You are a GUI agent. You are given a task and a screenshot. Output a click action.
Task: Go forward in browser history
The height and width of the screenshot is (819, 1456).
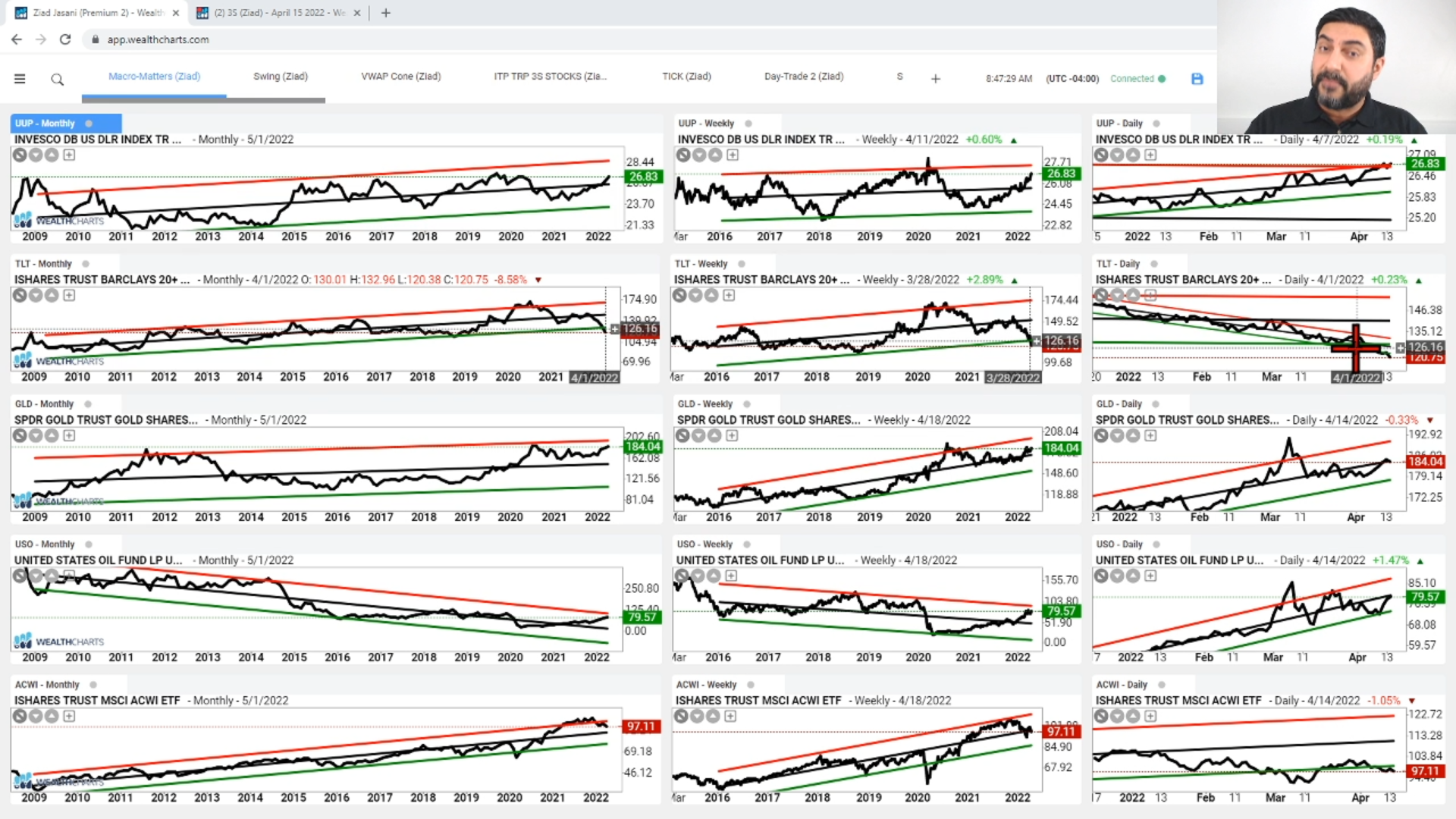pyautogui.click(x=41, y=39)
